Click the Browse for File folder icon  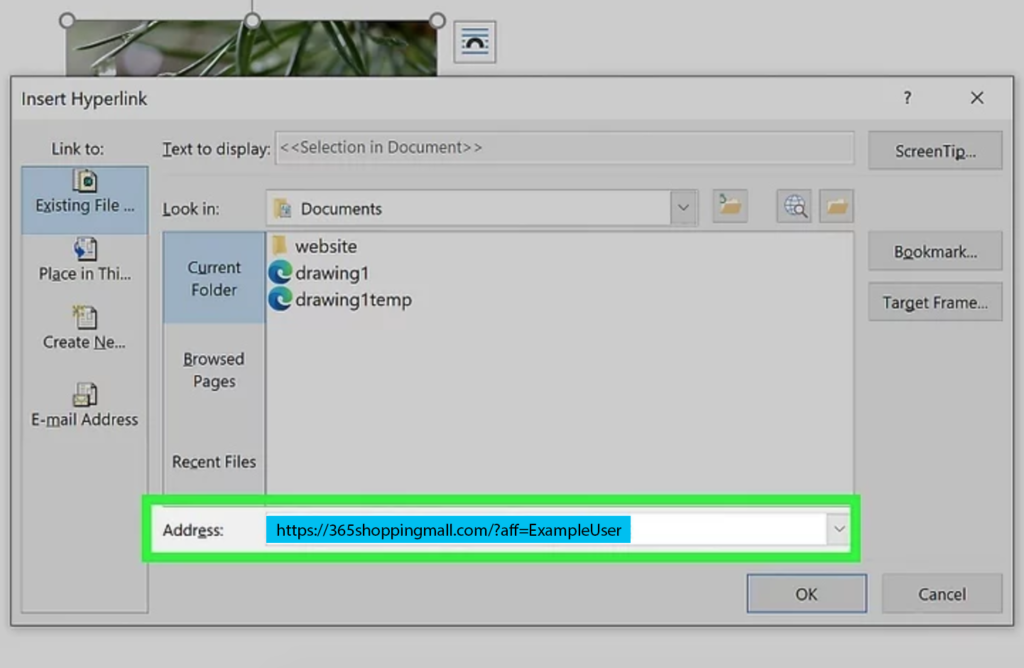836,207
